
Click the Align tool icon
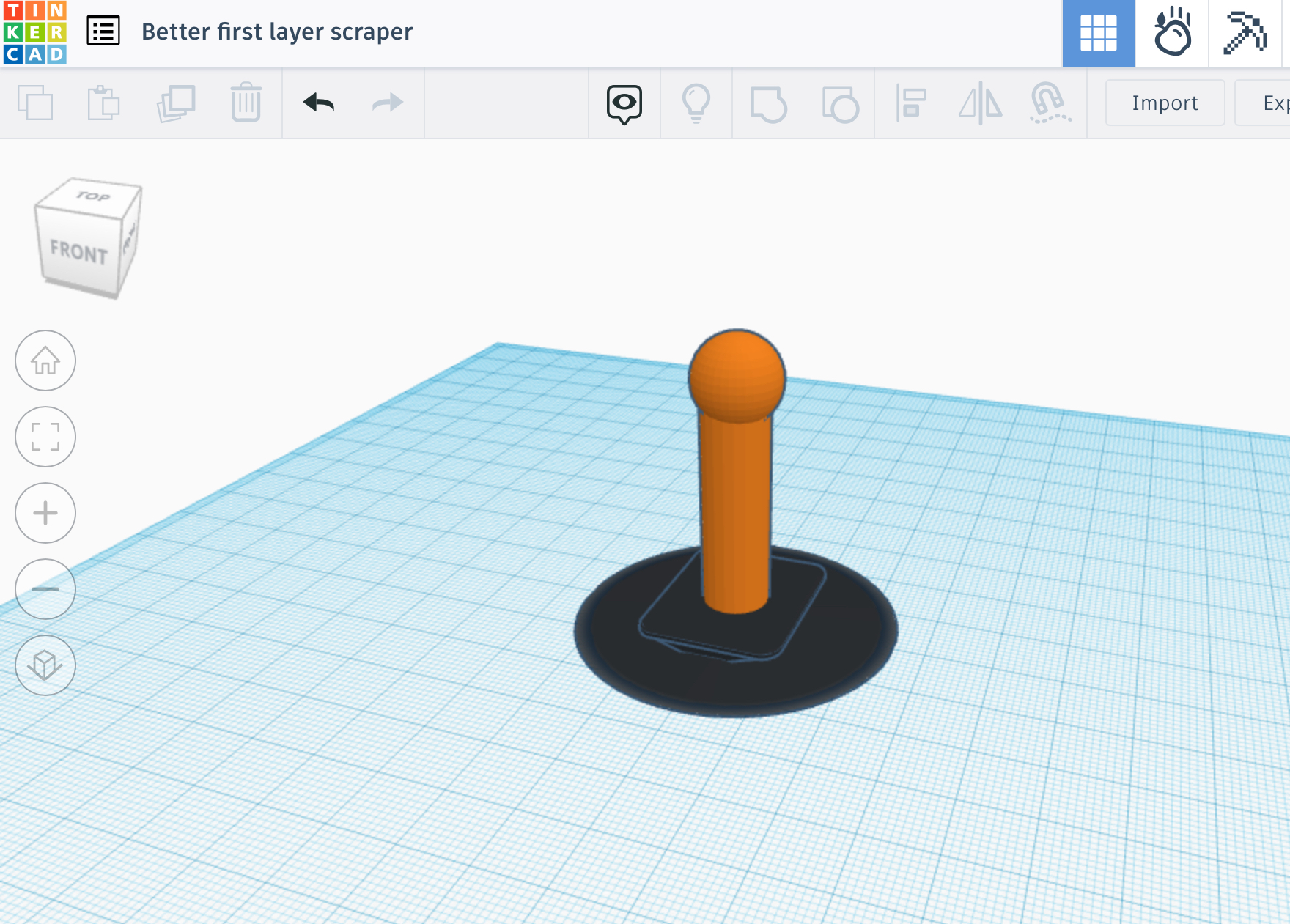(x=911, y=103)
